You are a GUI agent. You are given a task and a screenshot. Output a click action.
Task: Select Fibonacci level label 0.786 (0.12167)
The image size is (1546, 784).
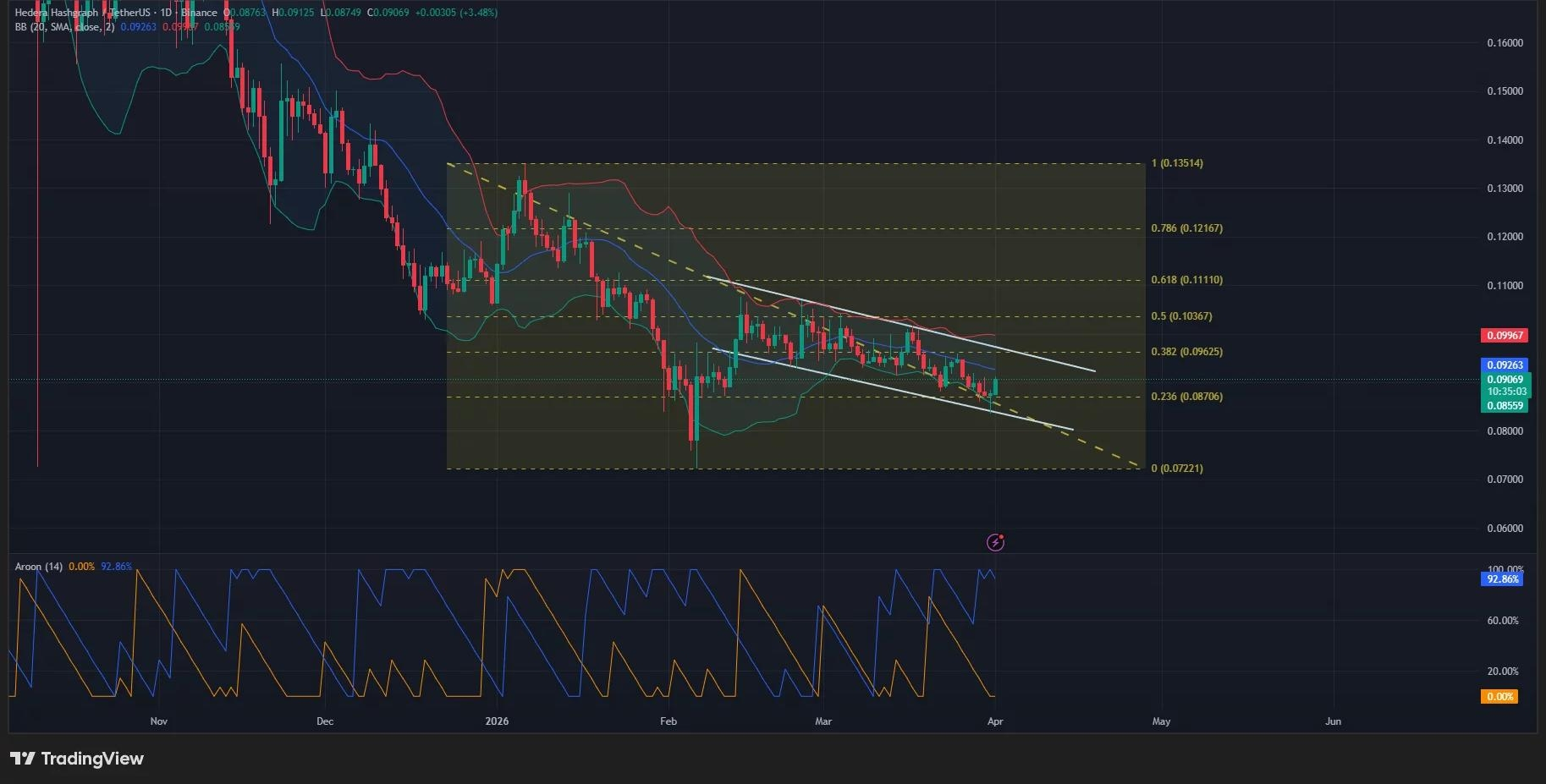point(1187,228)
